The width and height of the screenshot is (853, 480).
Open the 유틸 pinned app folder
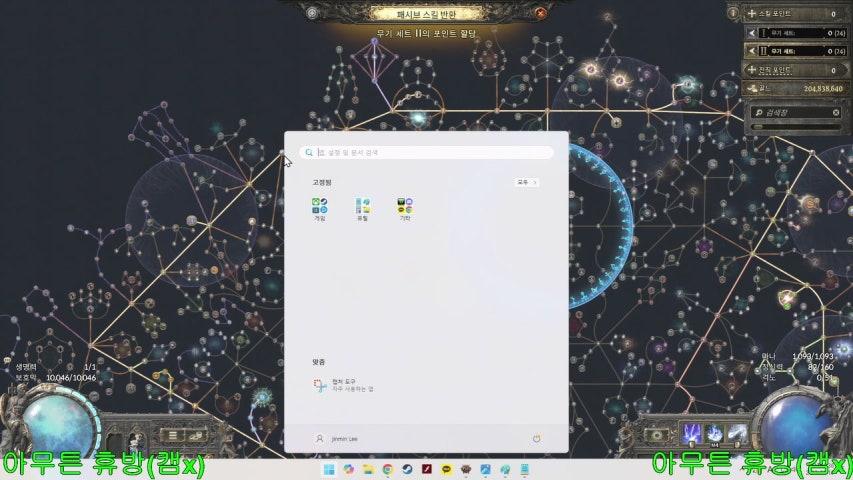pyautogui.click(x=362, y=208)
